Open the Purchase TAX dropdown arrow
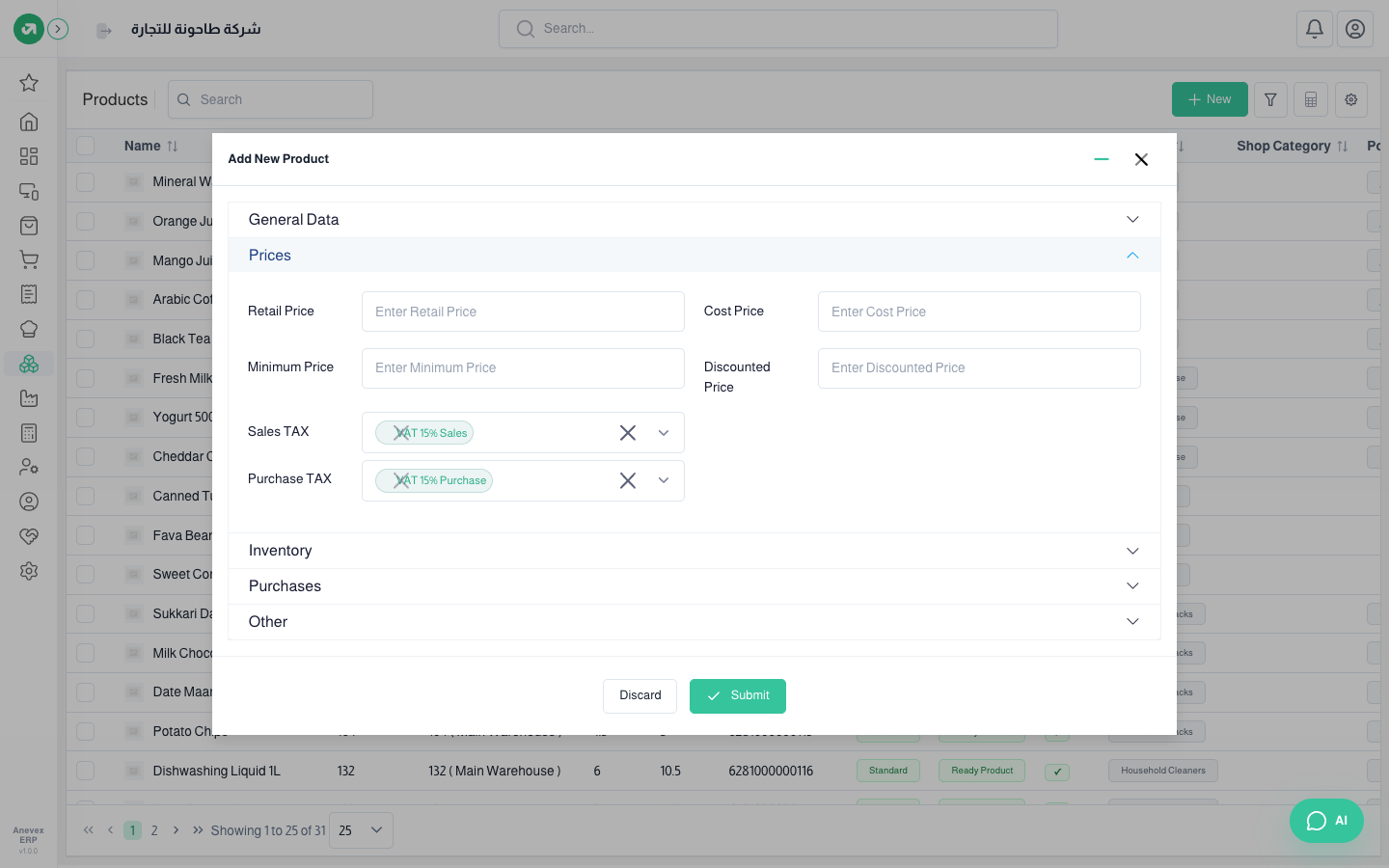 [x=664, y=480]
